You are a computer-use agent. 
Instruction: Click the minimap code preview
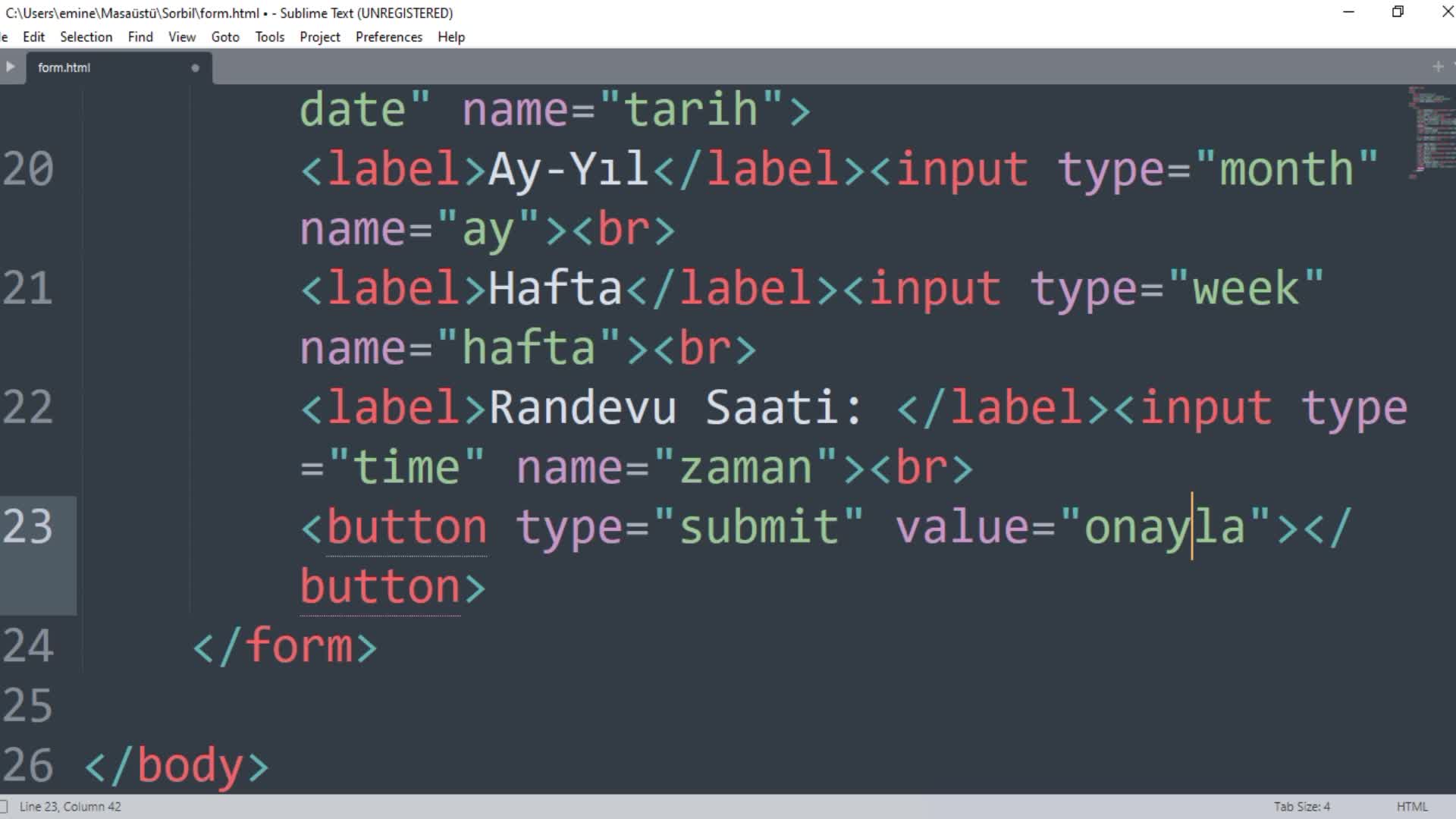(x=1430, y=129)
